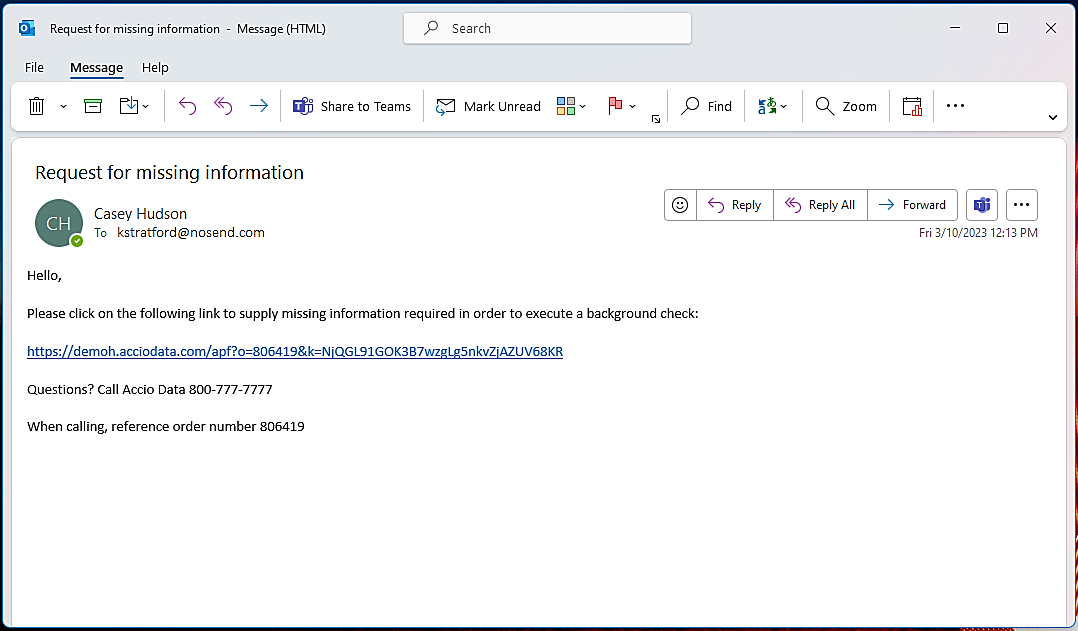The width and height of the screenshot is (1078, 631).
Task: Click the subject Request for missing information
Action: click(x=169, y=173)
